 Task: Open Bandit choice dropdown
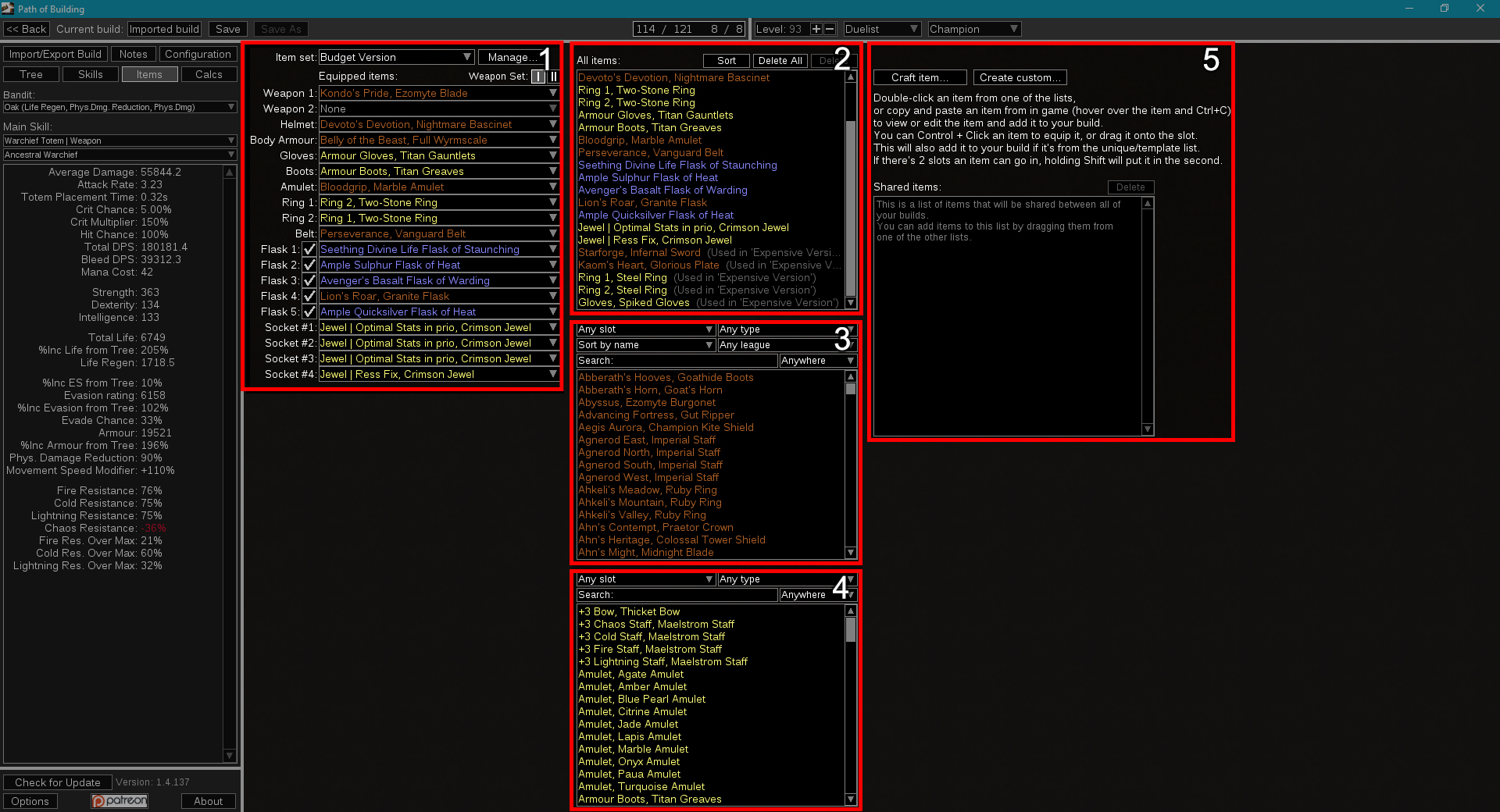[120, 107]
